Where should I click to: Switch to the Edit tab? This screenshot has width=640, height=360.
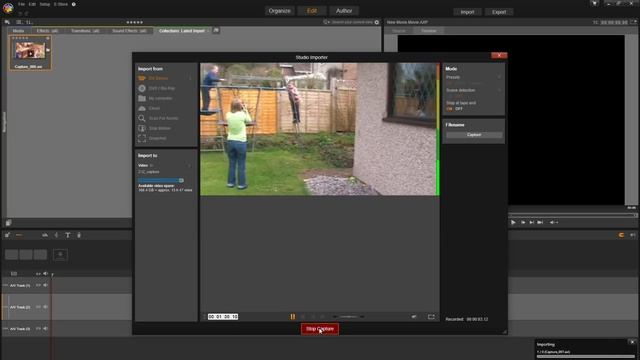[x=312, y=11]
